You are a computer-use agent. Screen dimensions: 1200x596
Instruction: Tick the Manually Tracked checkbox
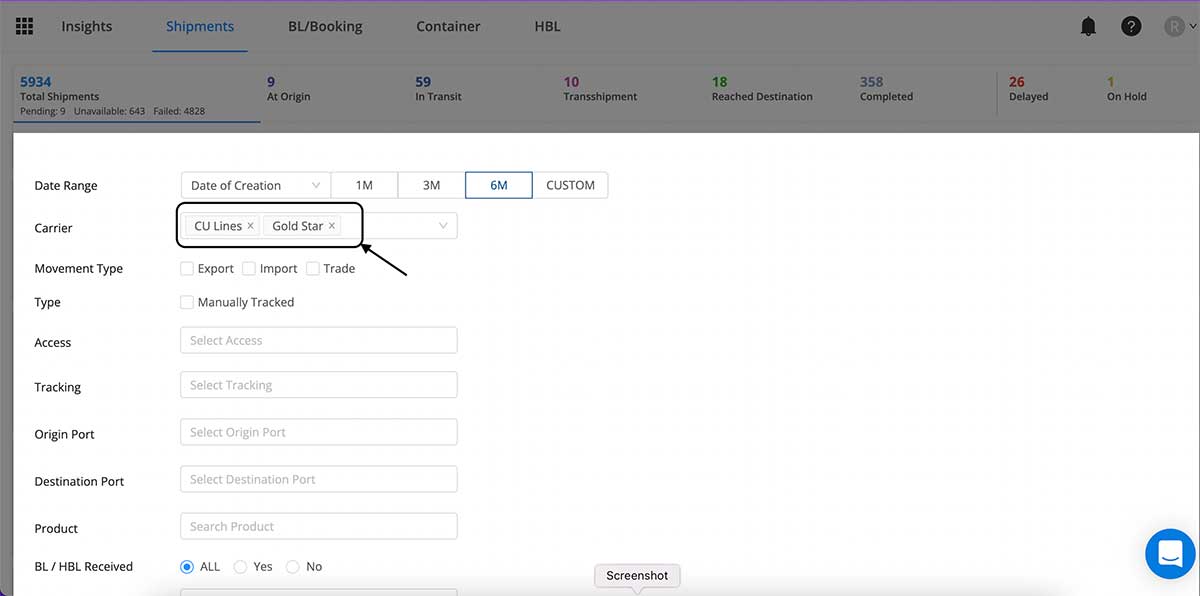187,301
